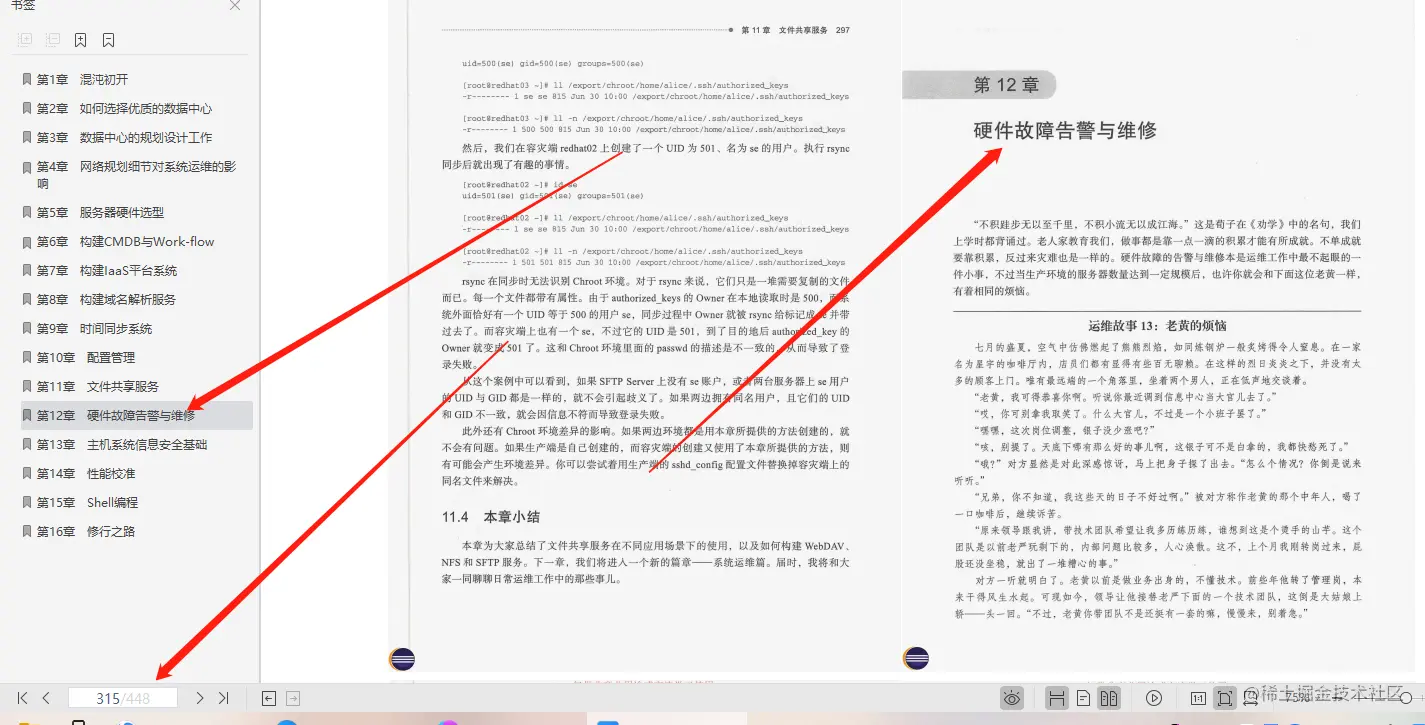Close the 书签 bookmarks panel
The width and height of the screenshot is (1425, 725).
[x=234, y=6]
